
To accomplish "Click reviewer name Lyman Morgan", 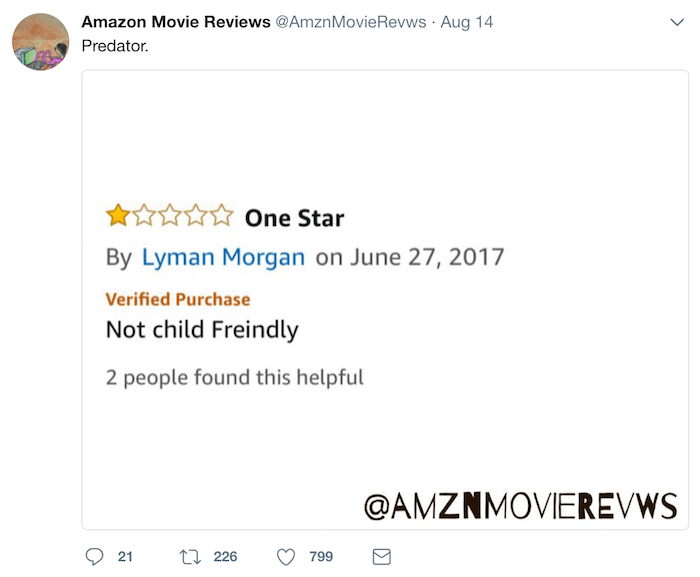I will (x=223, y=257).
